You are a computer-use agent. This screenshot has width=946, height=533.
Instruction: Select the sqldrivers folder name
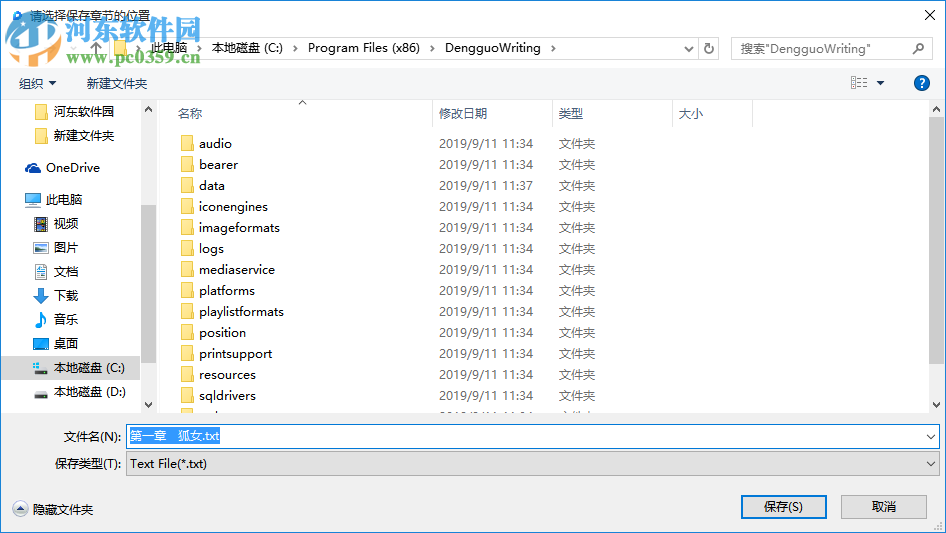(x=227, y=395)
